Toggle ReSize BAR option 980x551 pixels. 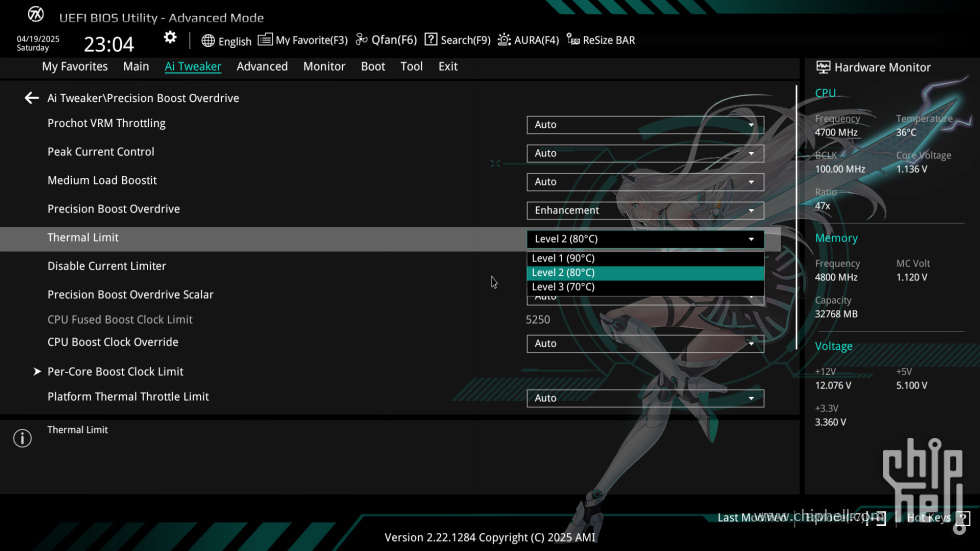point(601,40)
